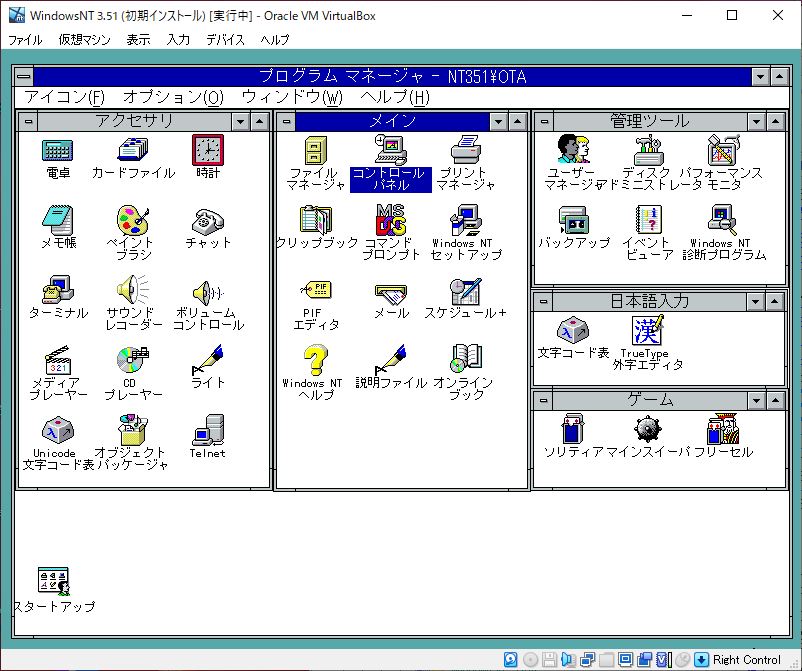802x671 pixels.
Task: Open the ファイルマネージャ icon
Action: (x=314, y=151)
